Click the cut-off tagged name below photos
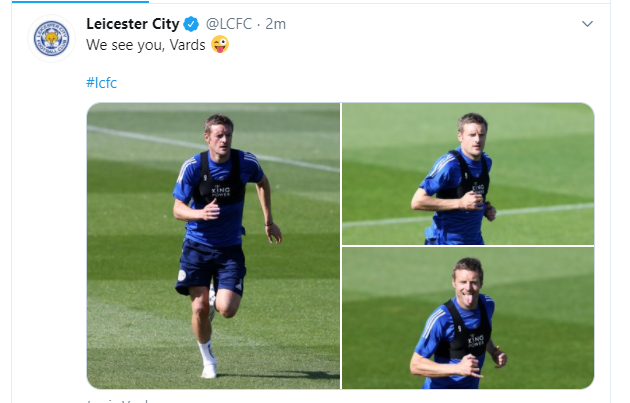This screenshot has width=630, height=403. pyautogui.click(x=117, y=401)
